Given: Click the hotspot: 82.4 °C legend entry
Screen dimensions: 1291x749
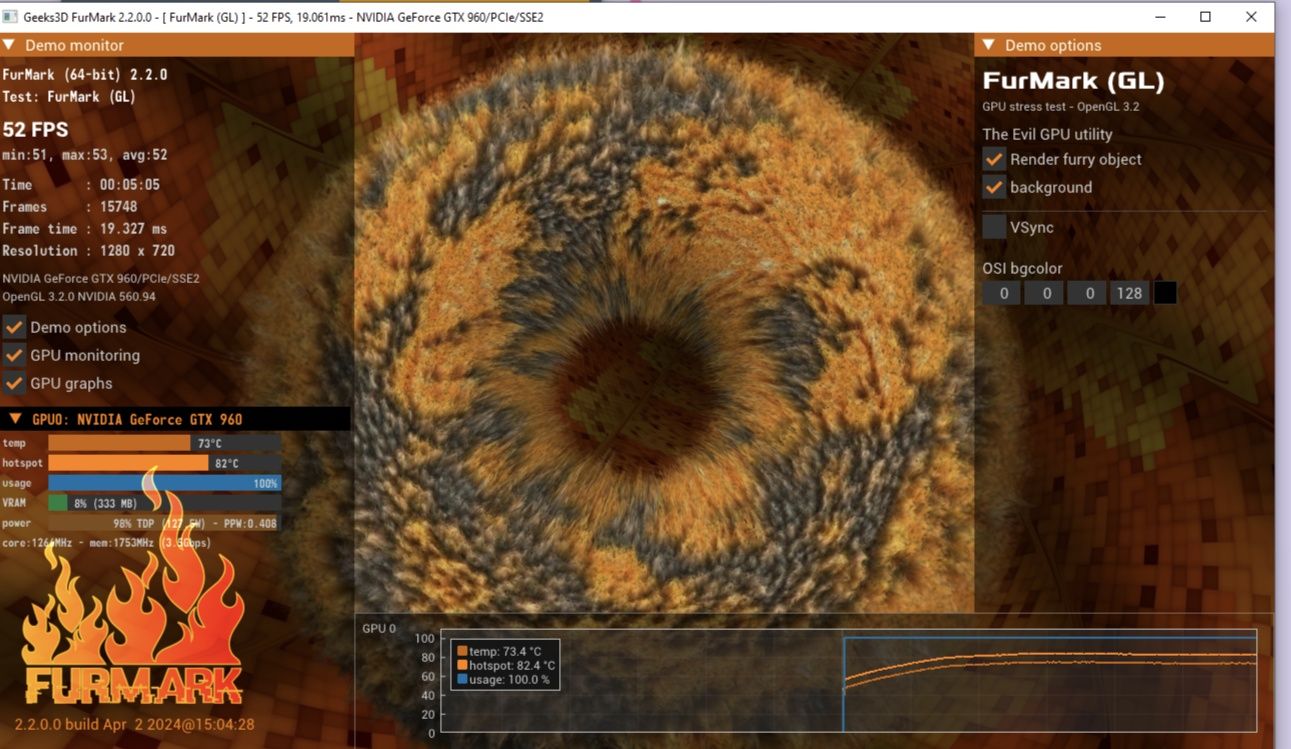Looking at the screenshot, I should pos(506,665).
